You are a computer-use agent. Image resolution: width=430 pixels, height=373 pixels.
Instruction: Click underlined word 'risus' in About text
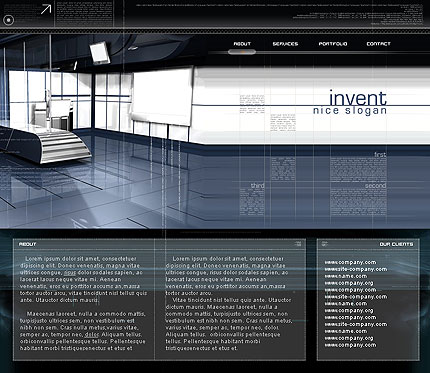pos(70,273)
